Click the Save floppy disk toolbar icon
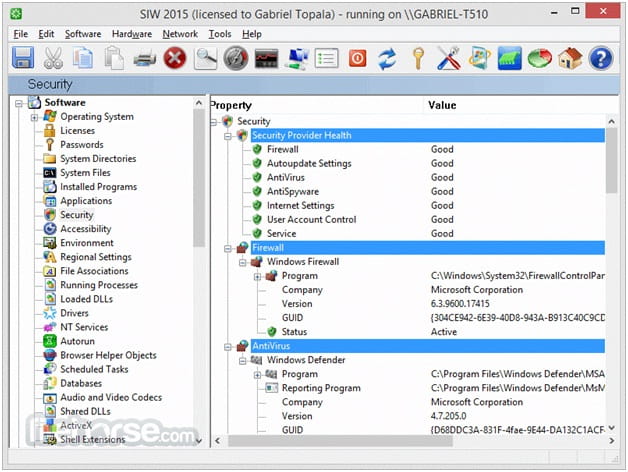 tap(23, 58)
